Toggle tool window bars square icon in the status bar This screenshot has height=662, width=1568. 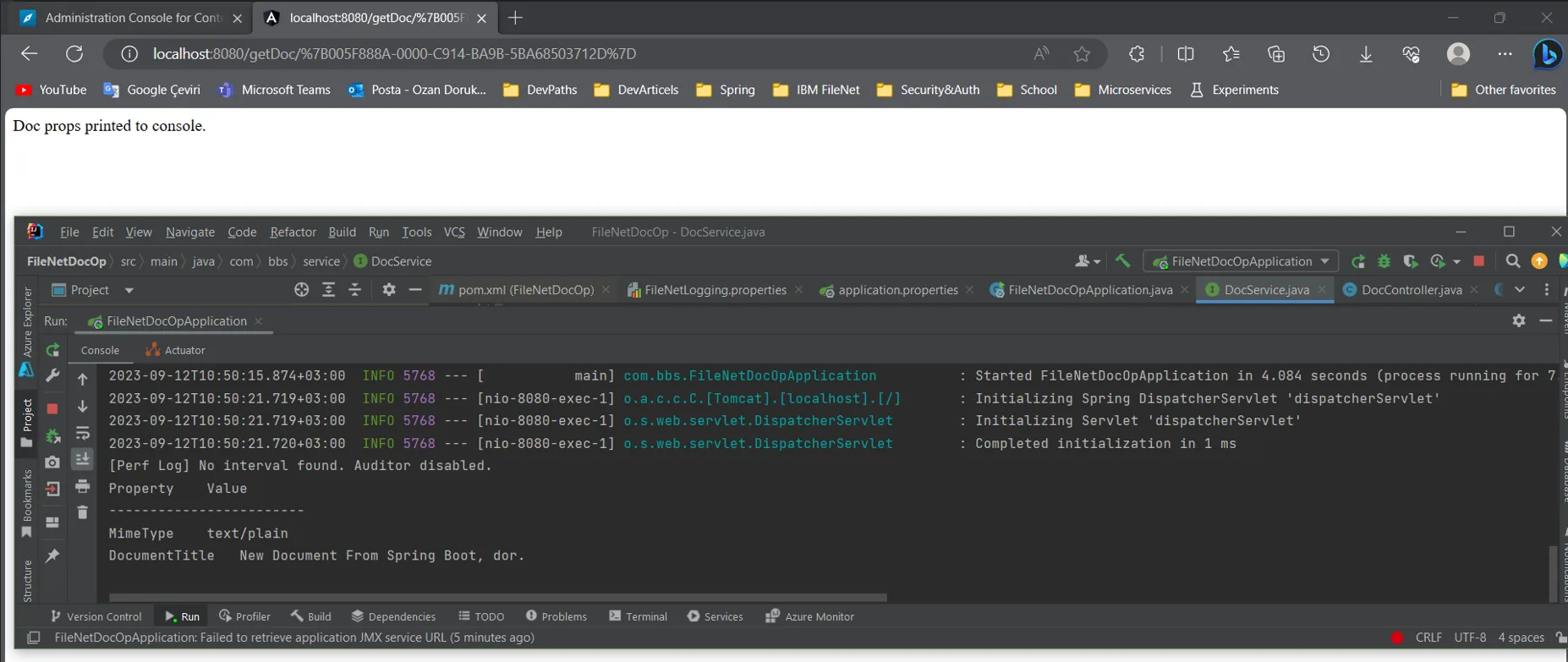[x=33, y=637]
